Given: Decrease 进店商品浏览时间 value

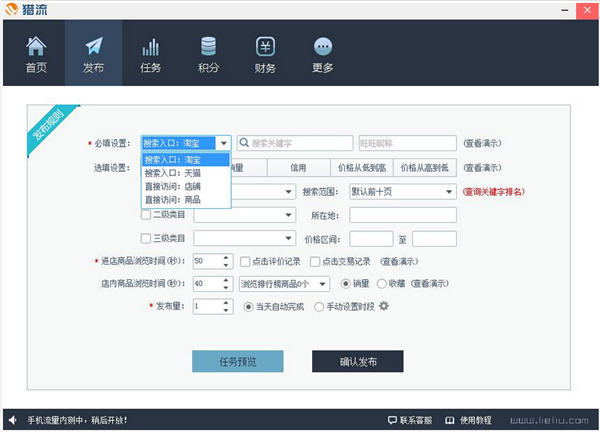Looking at the screenshot, I should [226, 265].
